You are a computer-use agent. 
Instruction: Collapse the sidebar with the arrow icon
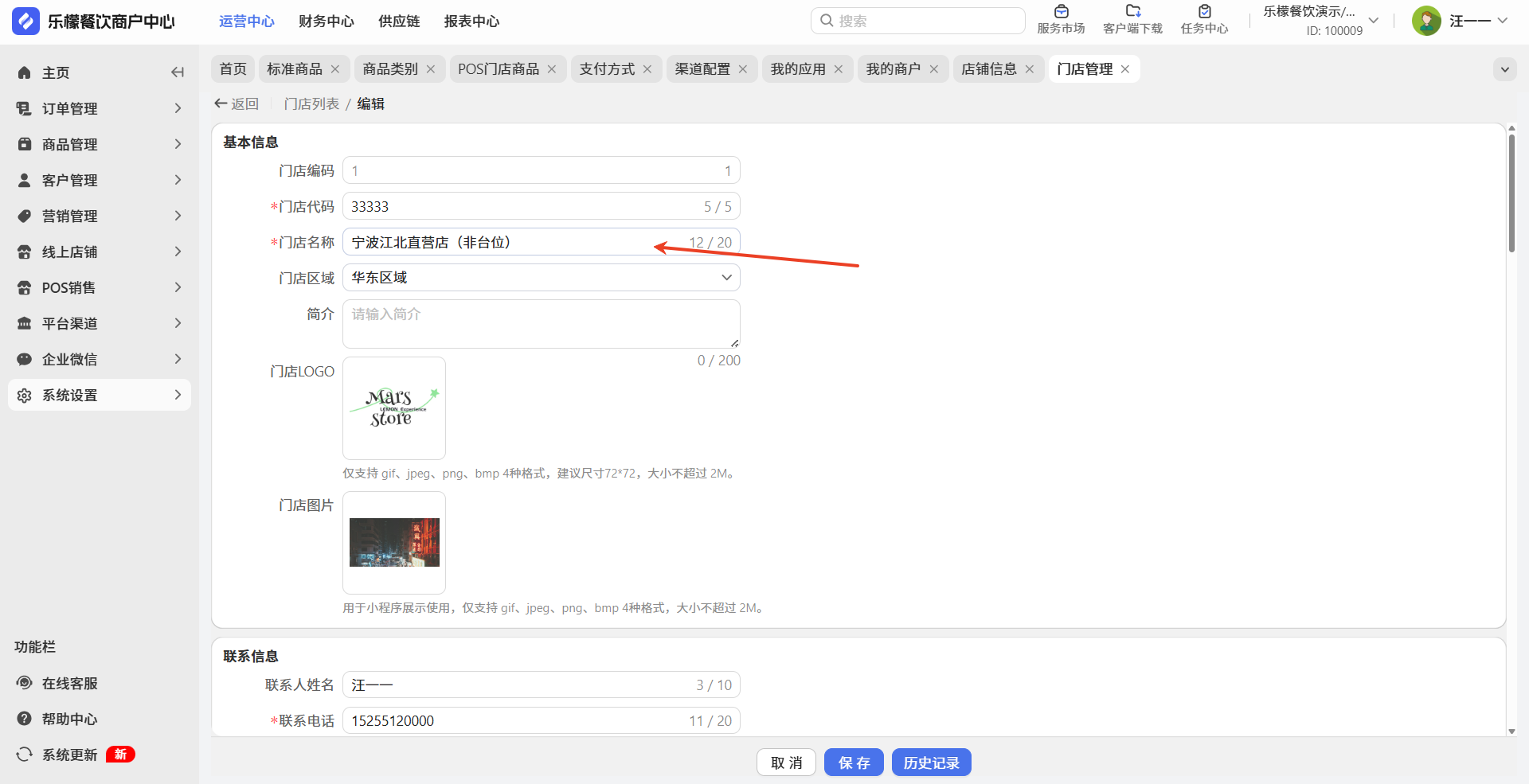click(x=177, y=72)
